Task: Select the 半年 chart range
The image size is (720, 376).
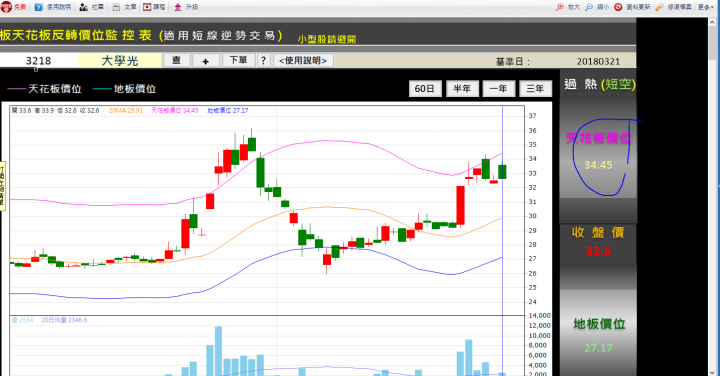Action: [462, 89]
